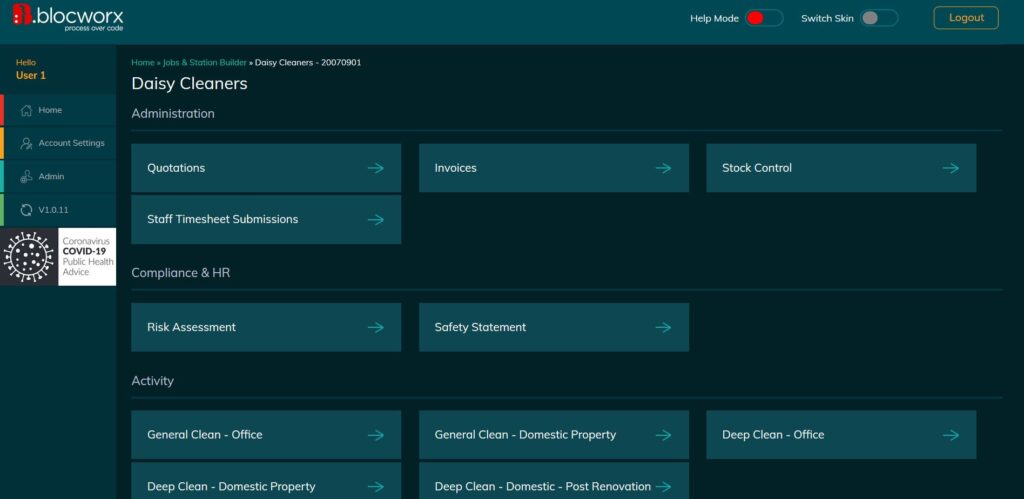The width and height of the screenshot is (1024, 499).
Task: Click the Home house icon in sidebar
Action: coord(26,110)
